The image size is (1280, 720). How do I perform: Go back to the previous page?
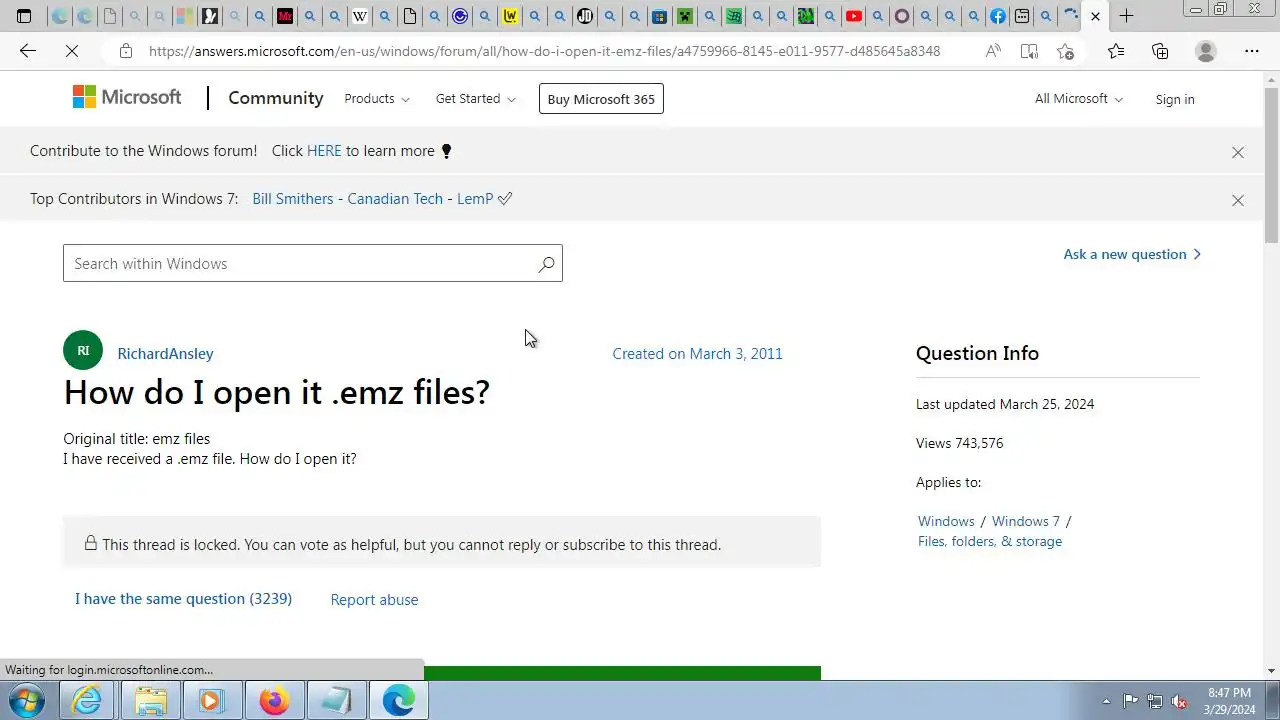(x=28, y=51)
